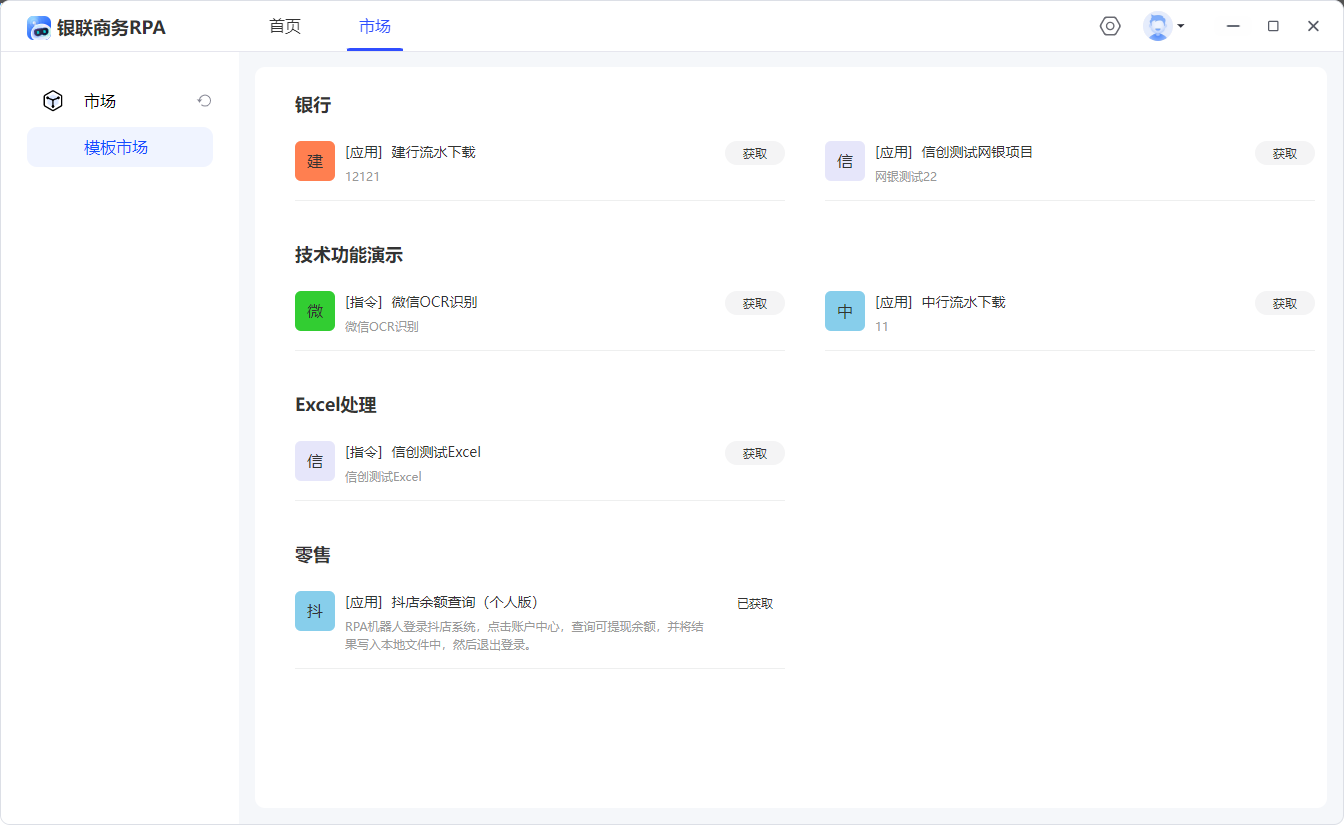Viewport: 1344px width, 825px height.
Task: Click the blue 抖 app icon
Action: tap(315, 611)
